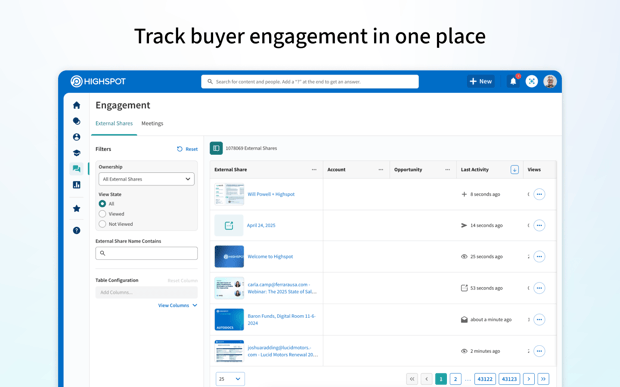Switch to Meetings tab
This screenshot has width=620, height=387.
click(152, 123)
